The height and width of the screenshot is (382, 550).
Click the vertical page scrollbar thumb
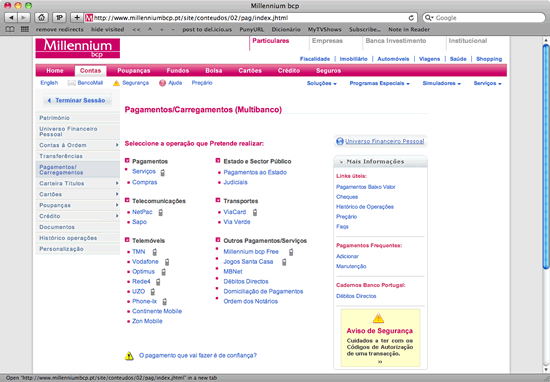[546, 156]
